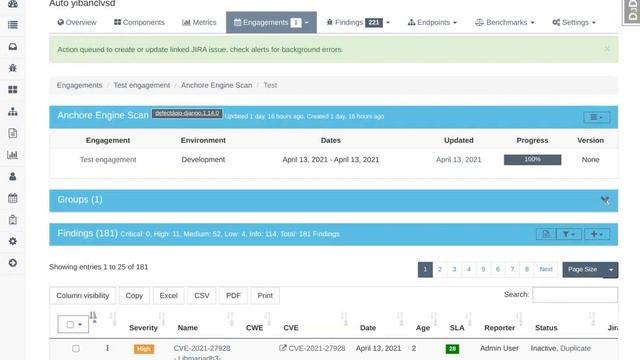Open the list icon in the sidebar
640x360 pixels.
[x=13, y=25]
